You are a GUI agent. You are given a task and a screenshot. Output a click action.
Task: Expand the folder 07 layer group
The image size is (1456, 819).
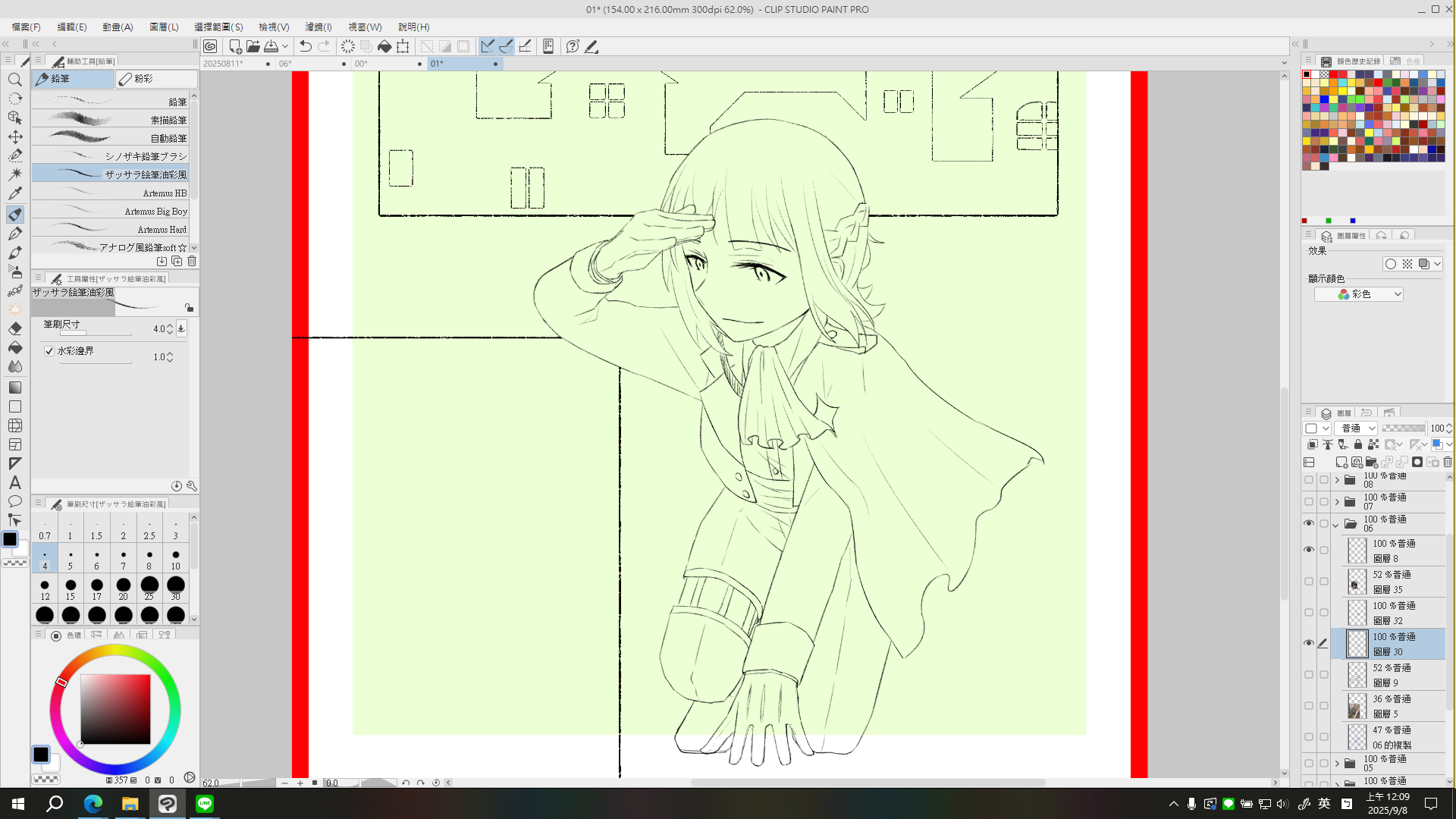[1337, 502]
